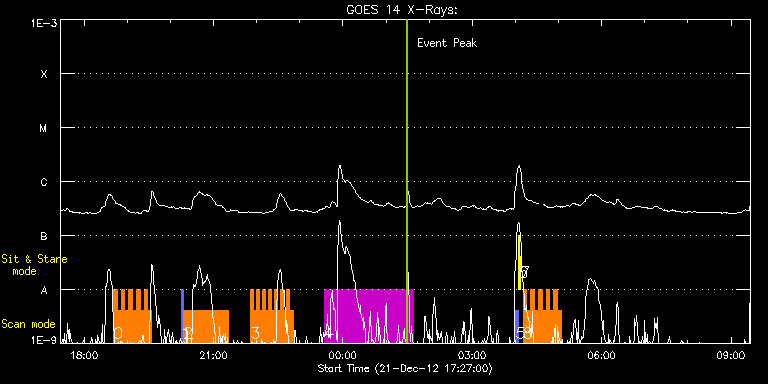Click the Scan mode legend label
The width and height of the screenshot is (768, 384).
(x=28, y=324)
